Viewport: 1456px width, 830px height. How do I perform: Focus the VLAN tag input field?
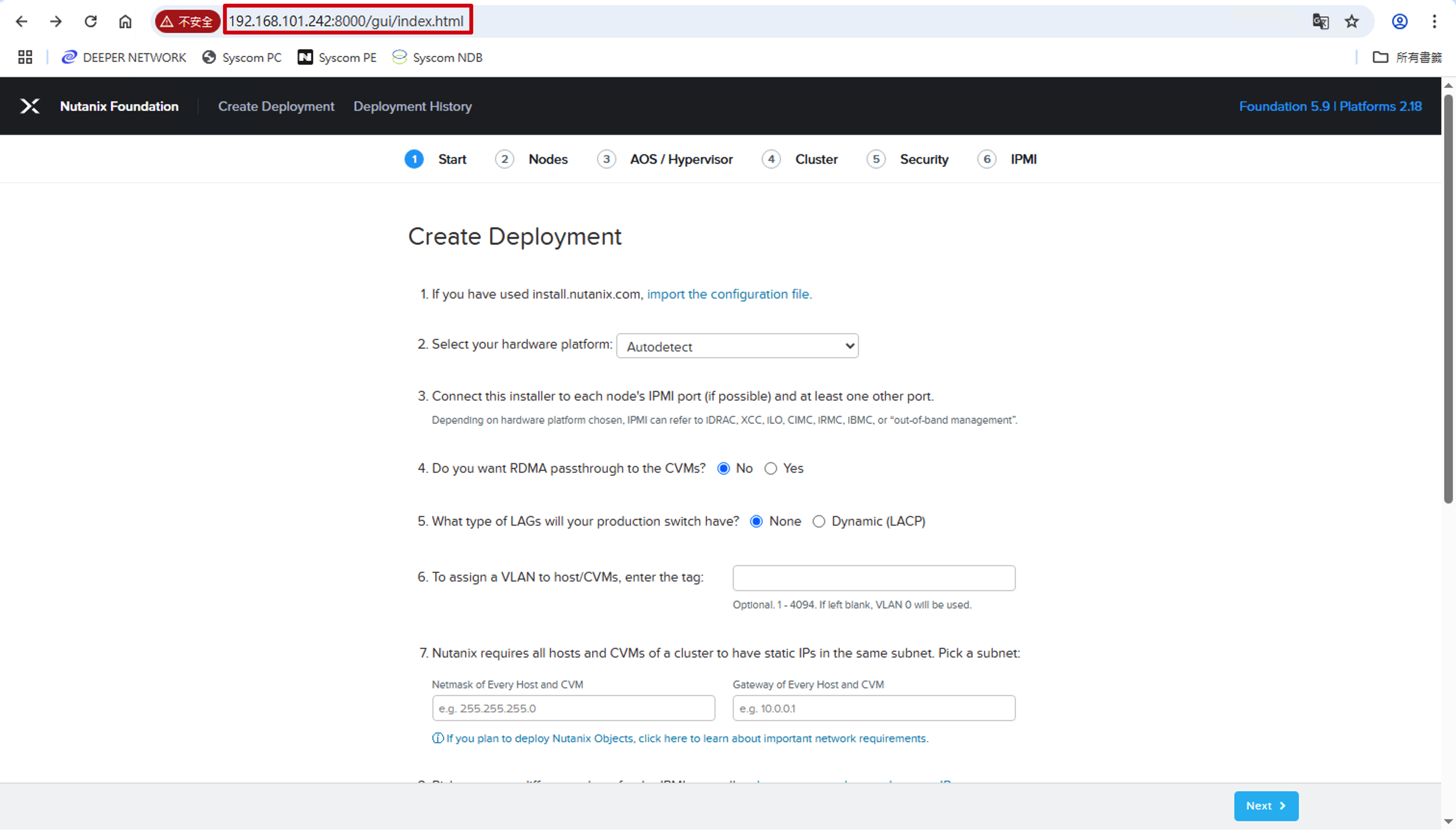(874, 578)
